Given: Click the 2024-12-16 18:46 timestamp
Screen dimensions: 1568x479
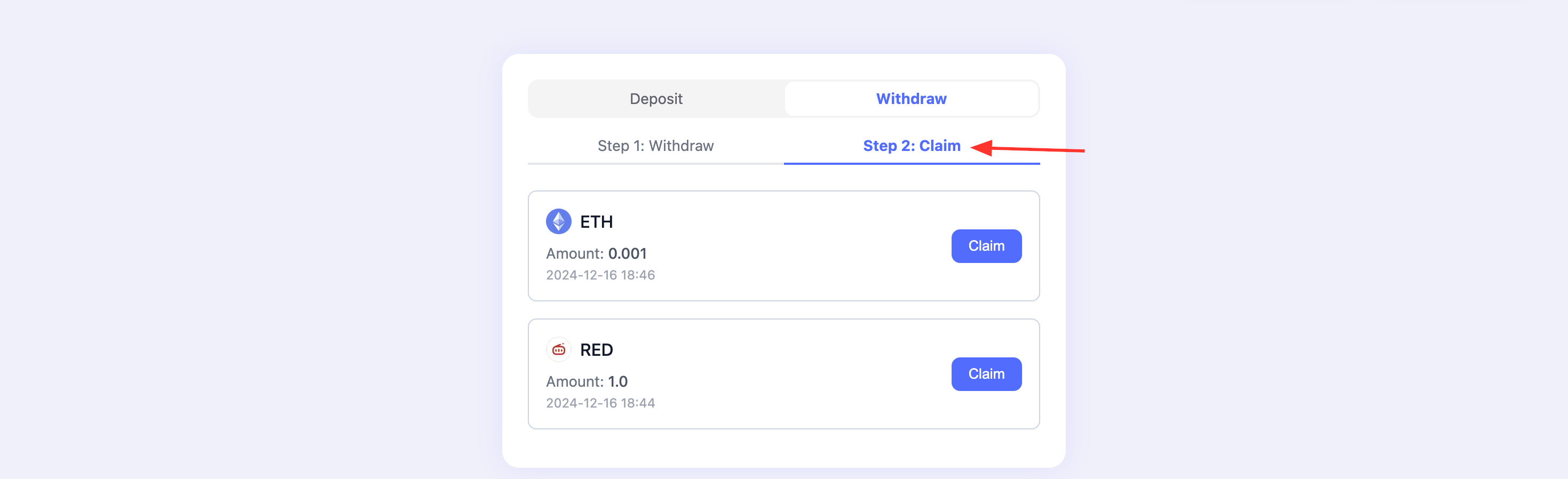Looking at the screenshot, I should click(600, 275).
